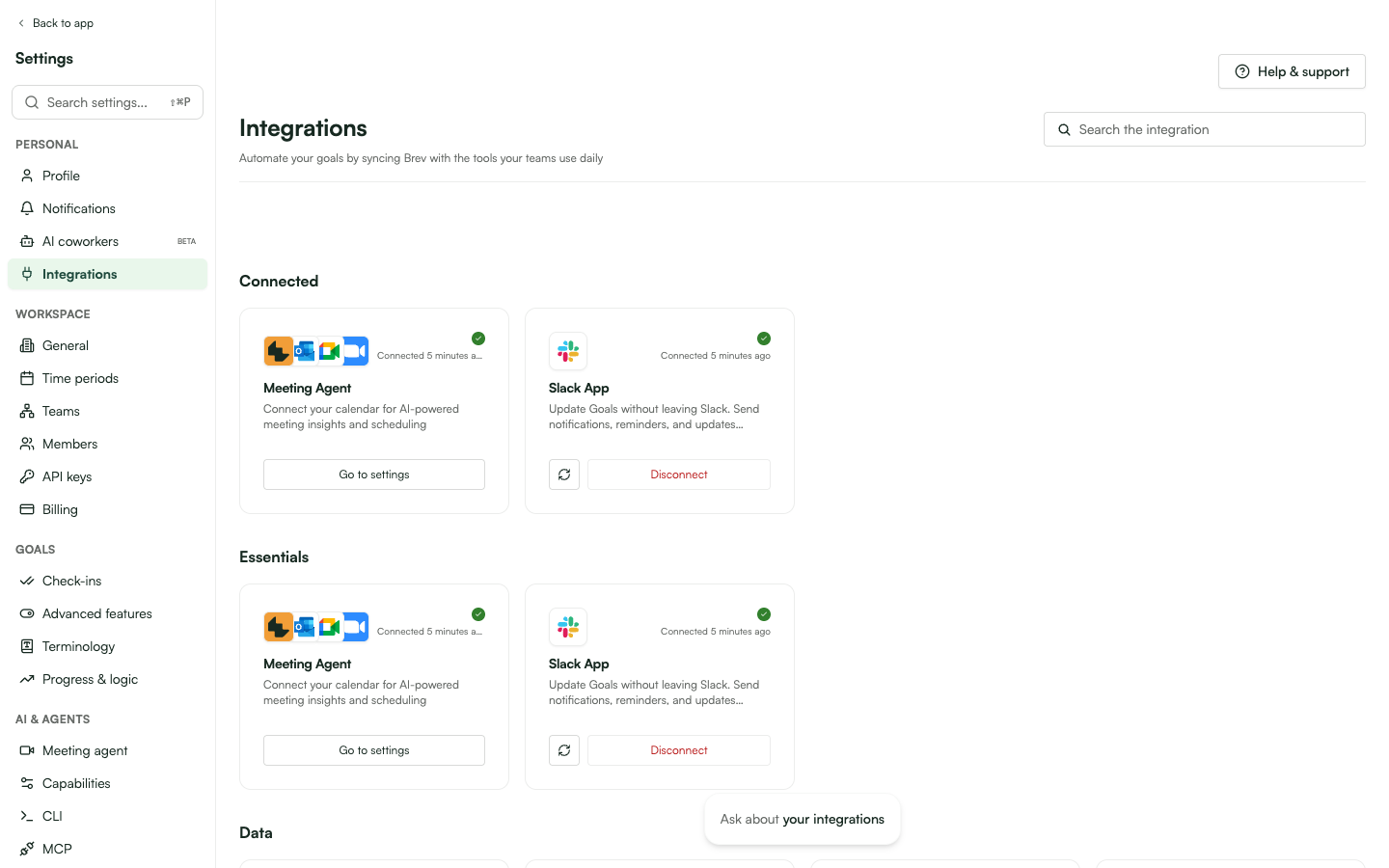Open the Billing settings page

pos(107,509)
